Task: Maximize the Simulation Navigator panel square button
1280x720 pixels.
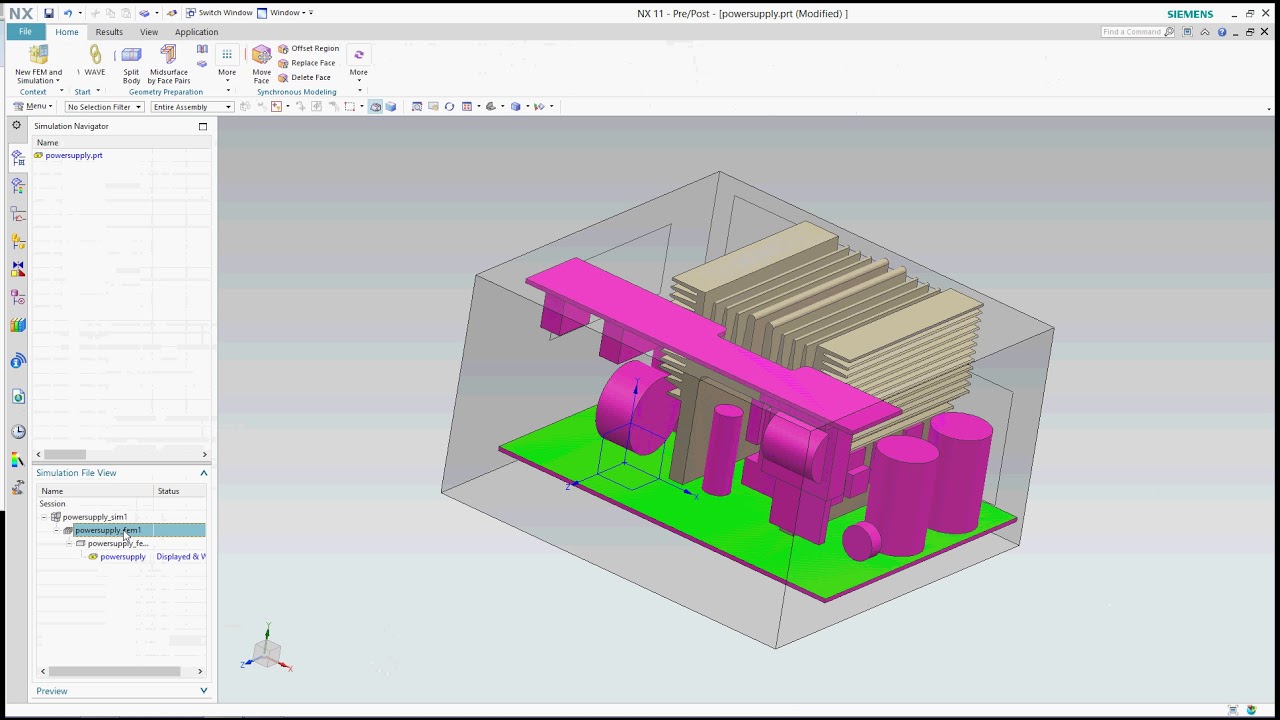Action: tap(203, 126)
